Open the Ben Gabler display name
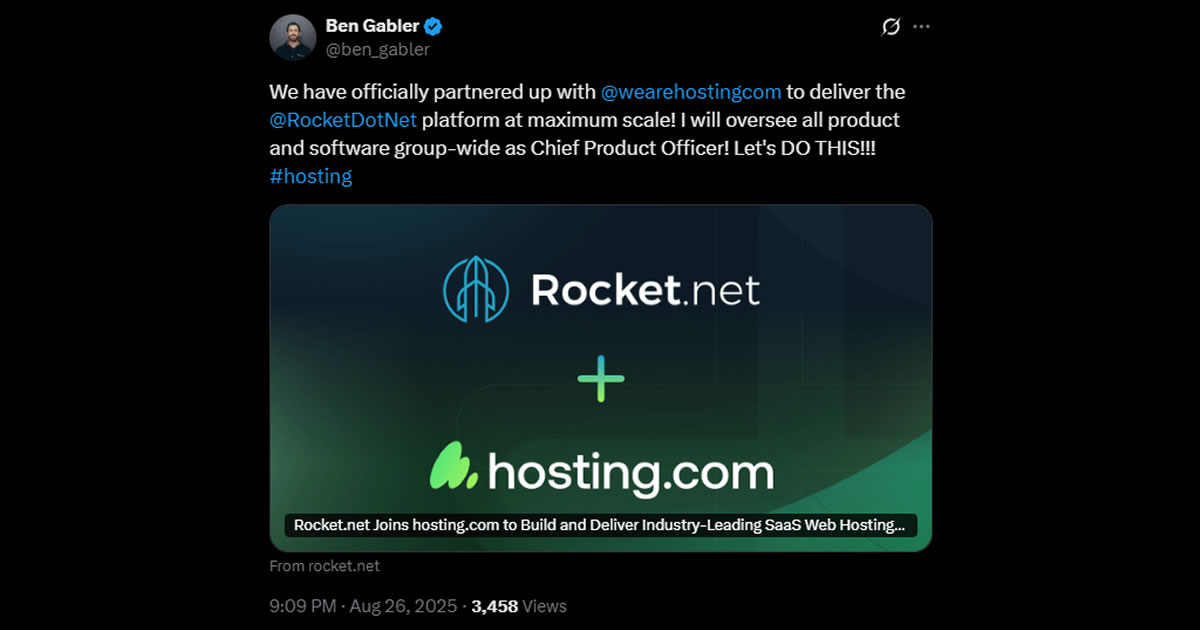The height and width of the screenshot is (630, 1200). [x=372, y=26]
